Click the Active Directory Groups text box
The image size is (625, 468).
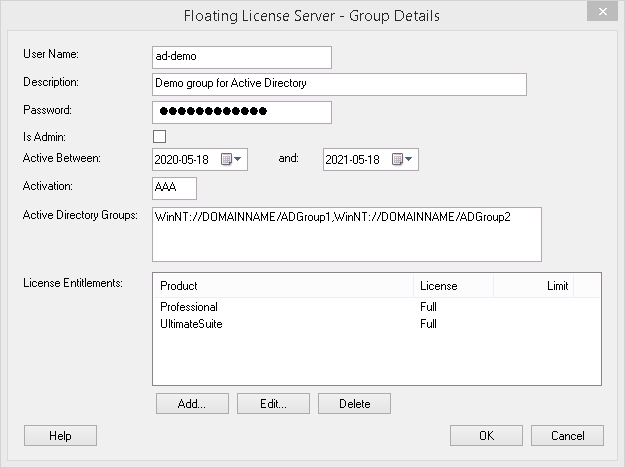(345, 234)
